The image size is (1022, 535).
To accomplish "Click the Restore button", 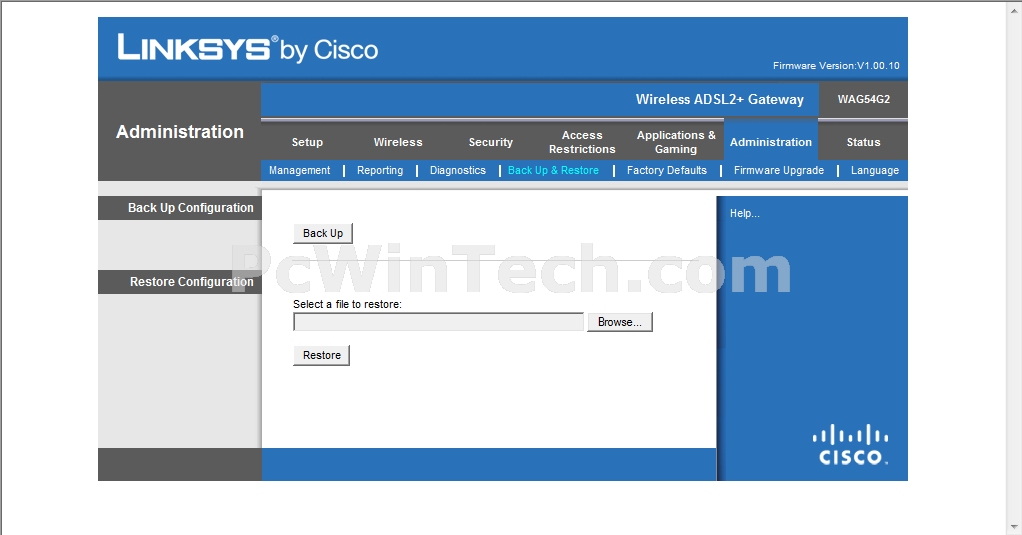I will pyautogui.click(x=321, y=355).
